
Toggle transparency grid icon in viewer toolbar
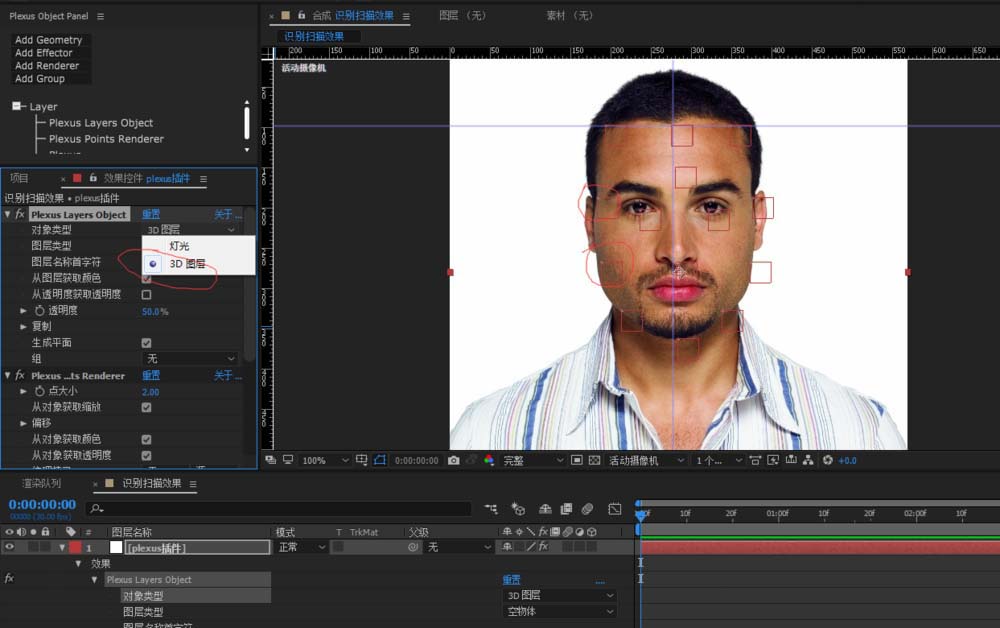pos(594,460)
